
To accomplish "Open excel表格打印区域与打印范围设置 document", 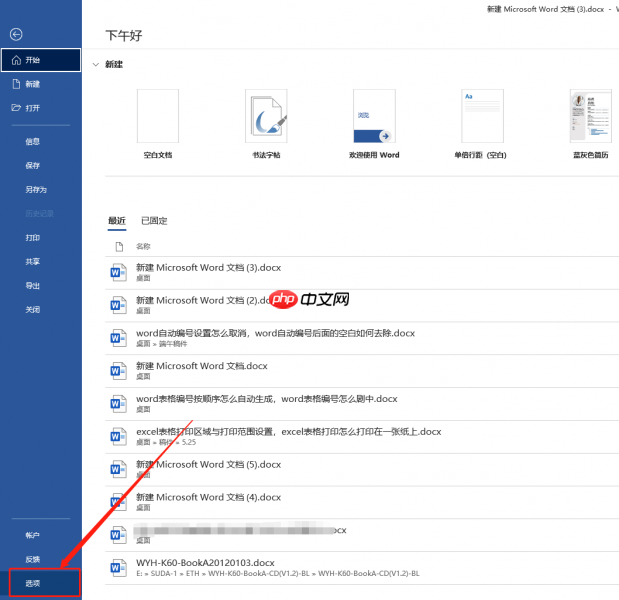I will 289,431.
